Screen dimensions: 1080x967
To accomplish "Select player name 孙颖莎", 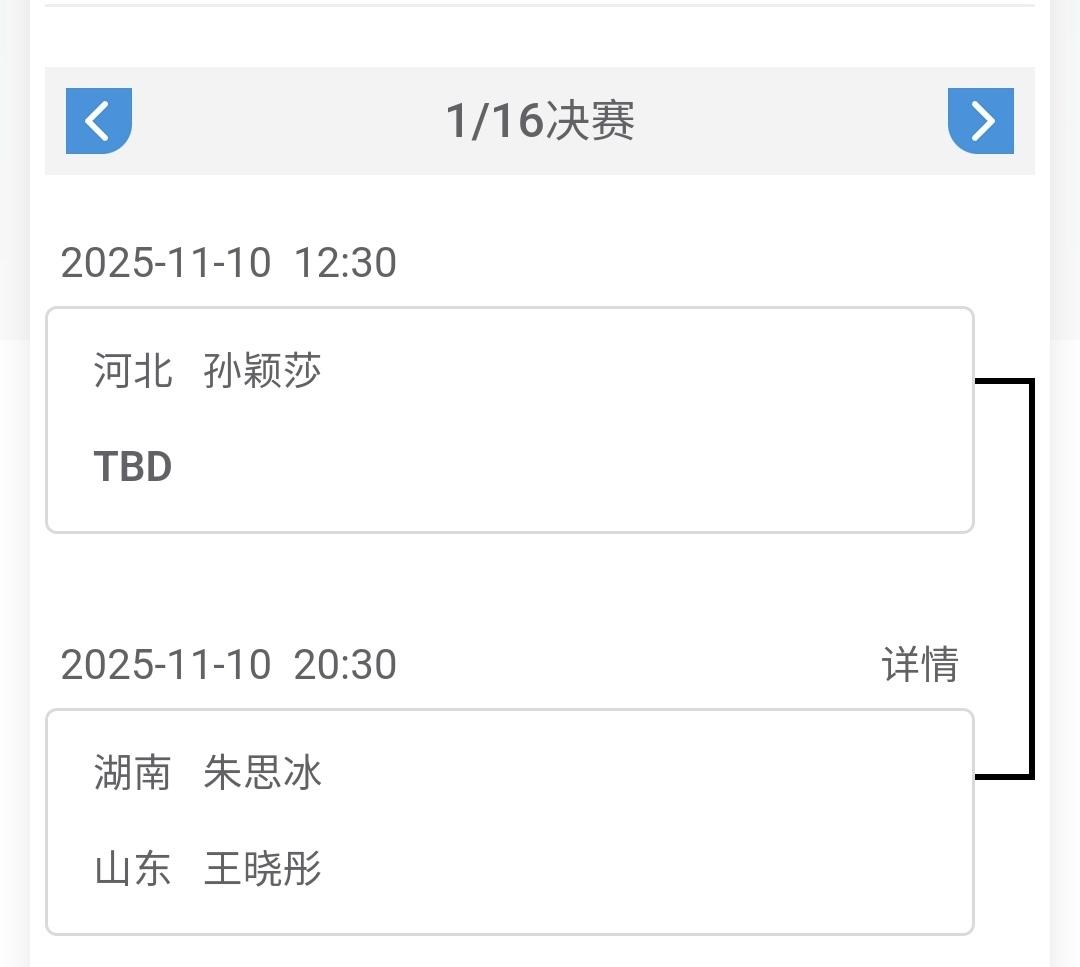I will 263,371.
